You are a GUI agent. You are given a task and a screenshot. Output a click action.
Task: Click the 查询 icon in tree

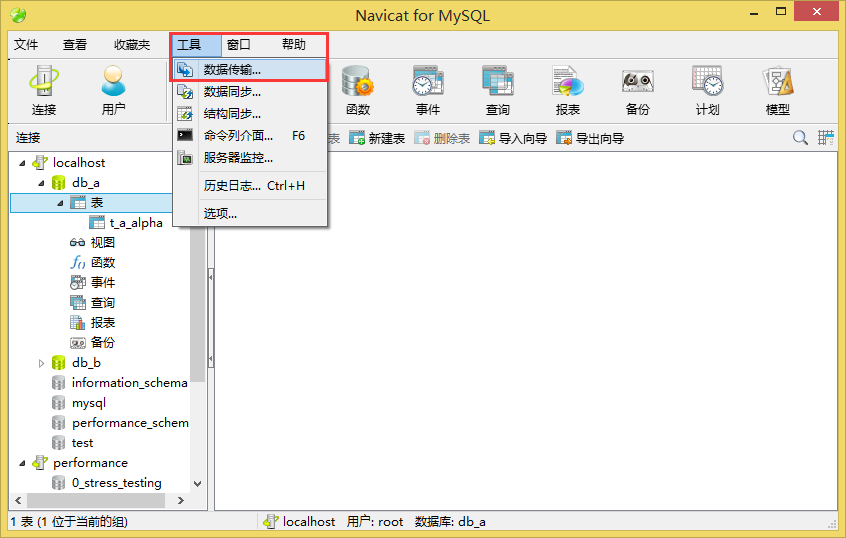coord(77,302)
